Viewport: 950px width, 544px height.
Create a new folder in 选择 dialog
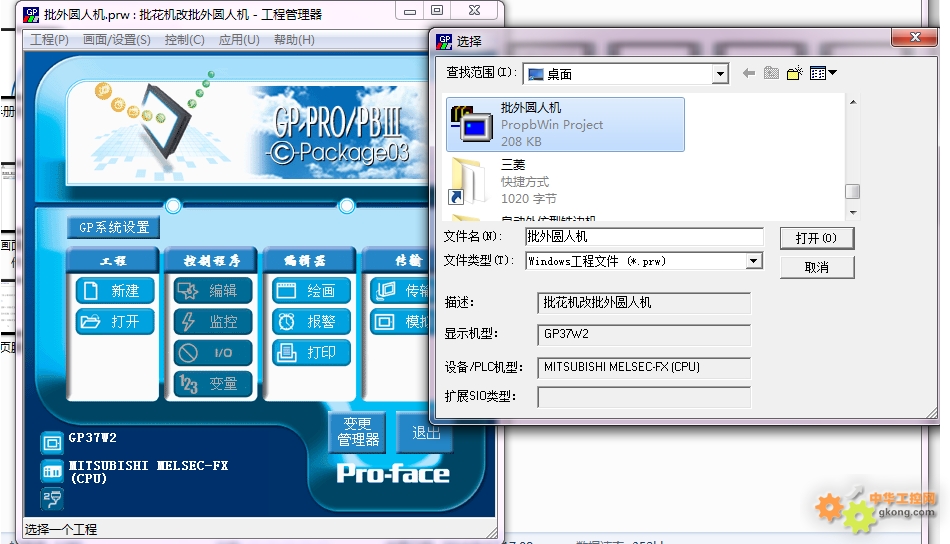tap(794, 73)
